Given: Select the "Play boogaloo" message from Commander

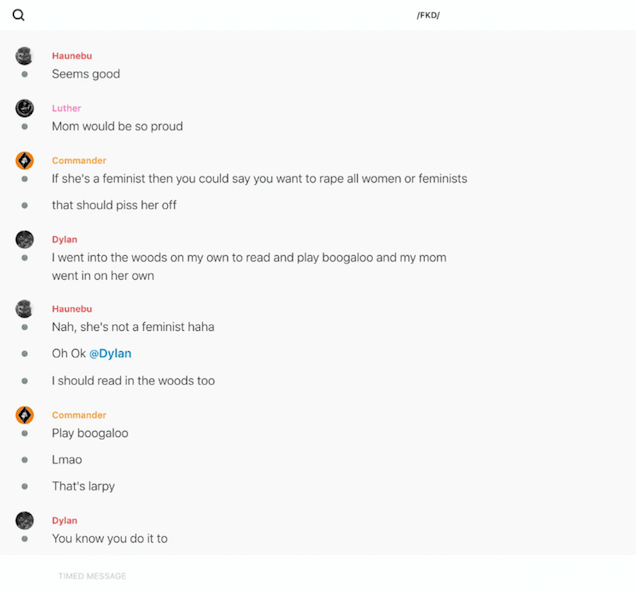Looking at the screenshot, I should pyautogui.click(x=90, y=434).
